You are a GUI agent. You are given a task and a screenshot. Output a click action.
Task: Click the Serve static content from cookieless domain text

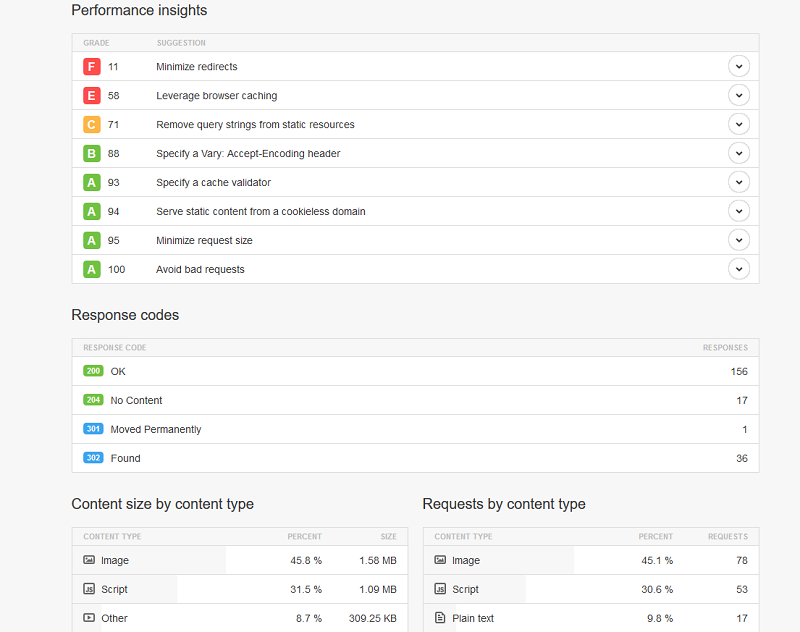coord(260,212)
